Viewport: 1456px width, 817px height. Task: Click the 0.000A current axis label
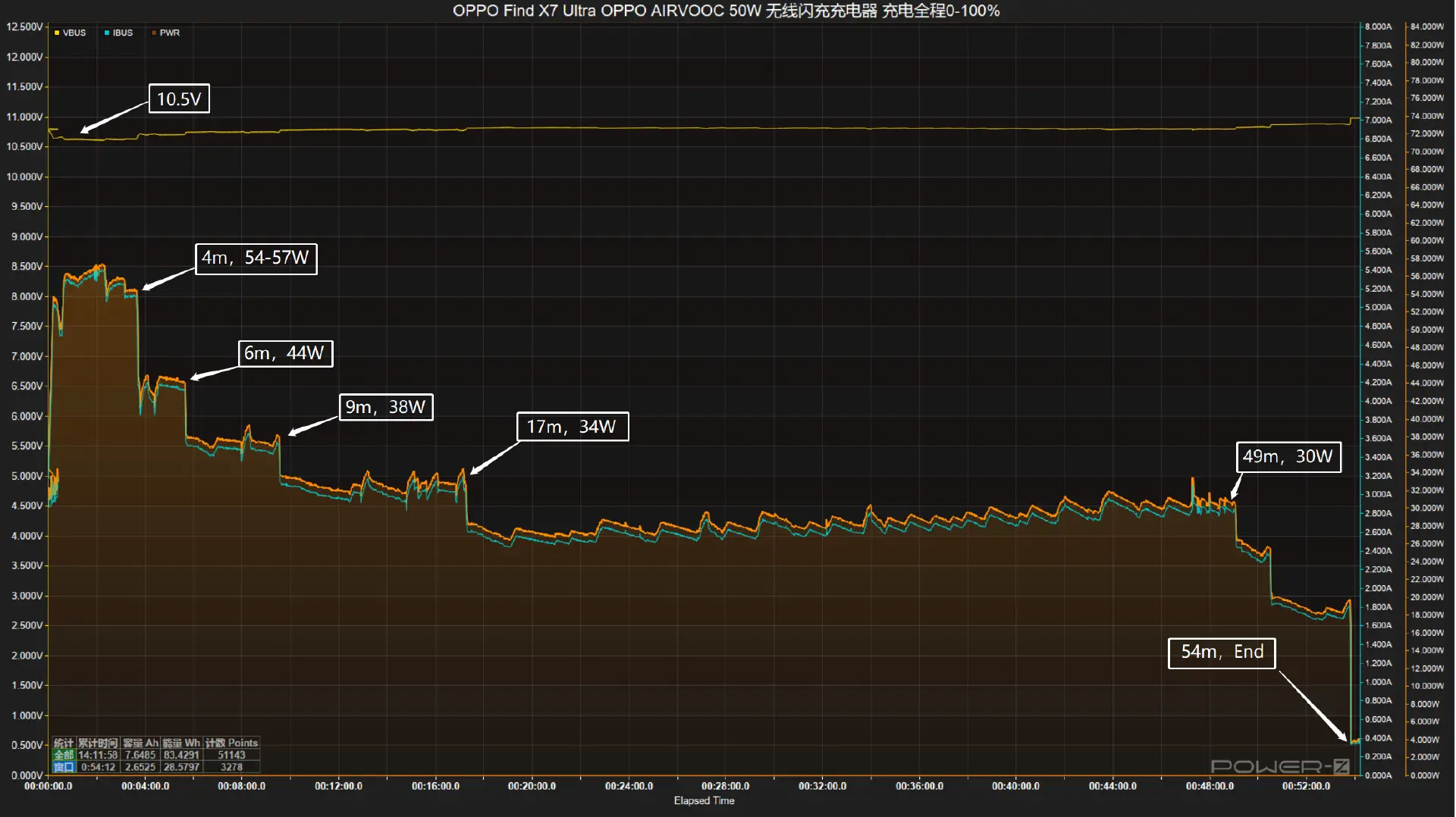(x=1379, y=775)
